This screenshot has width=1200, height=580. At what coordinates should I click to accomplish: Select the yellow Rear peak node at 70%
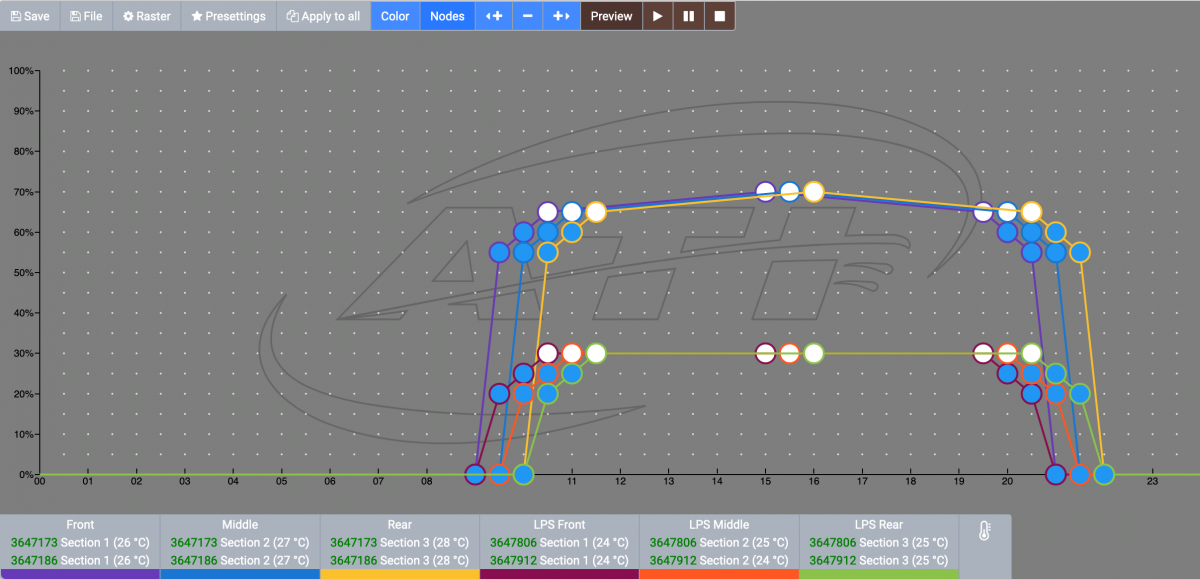[x=814, y=192]
